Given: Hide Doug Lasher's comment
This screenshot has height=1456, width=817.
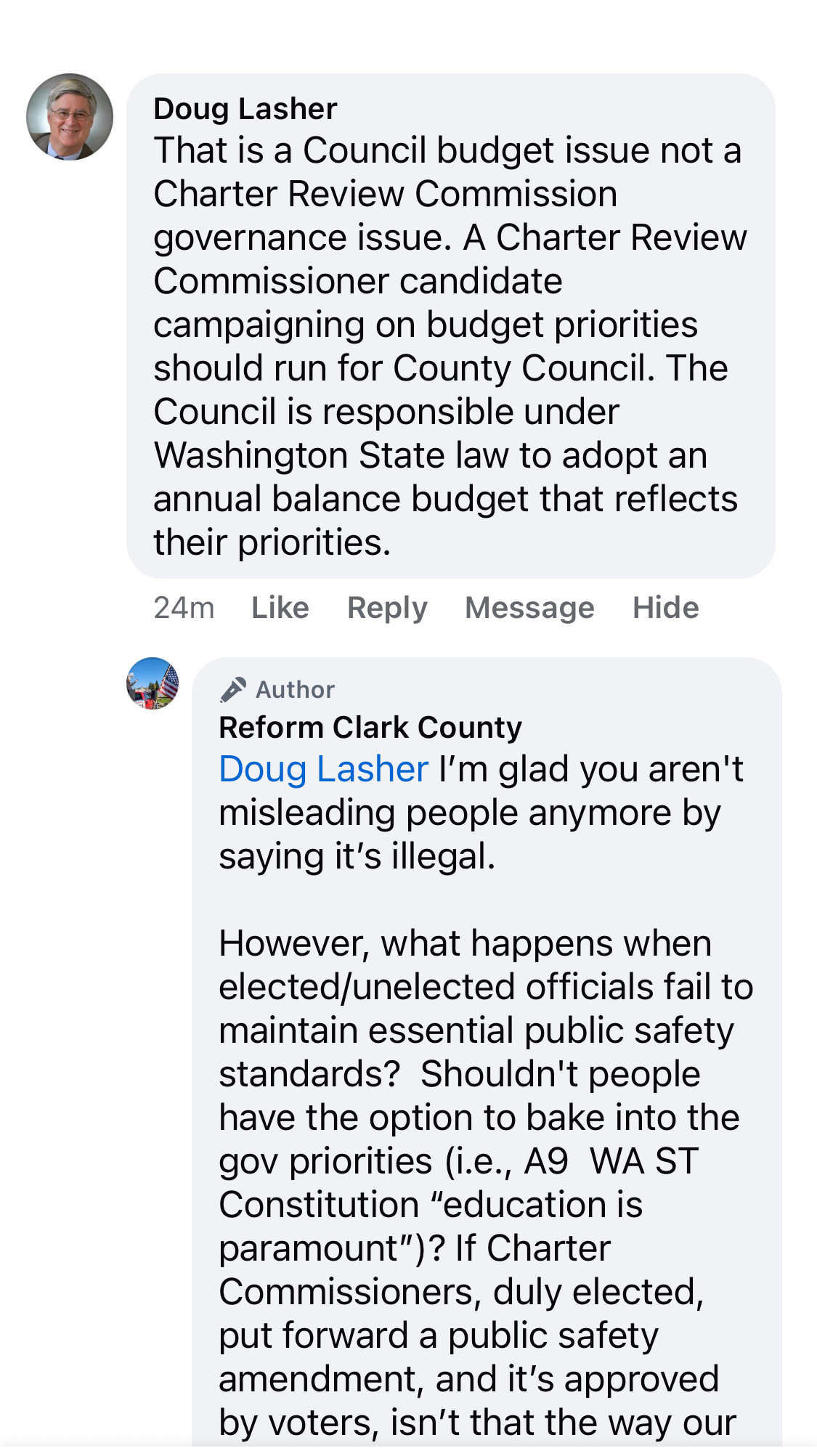Looking at the screenshot, I should (665, 608).
